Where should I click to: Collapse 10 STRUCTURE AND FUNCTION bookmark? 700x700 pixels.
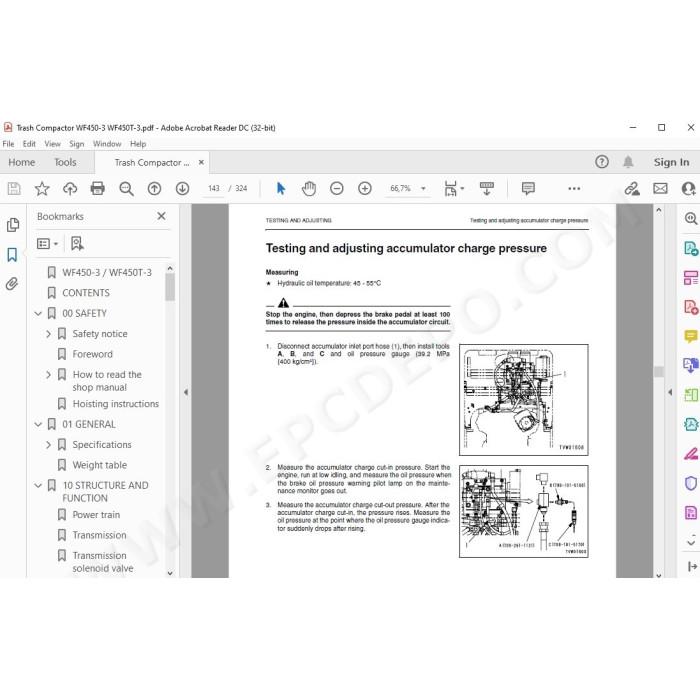point(38,485)
